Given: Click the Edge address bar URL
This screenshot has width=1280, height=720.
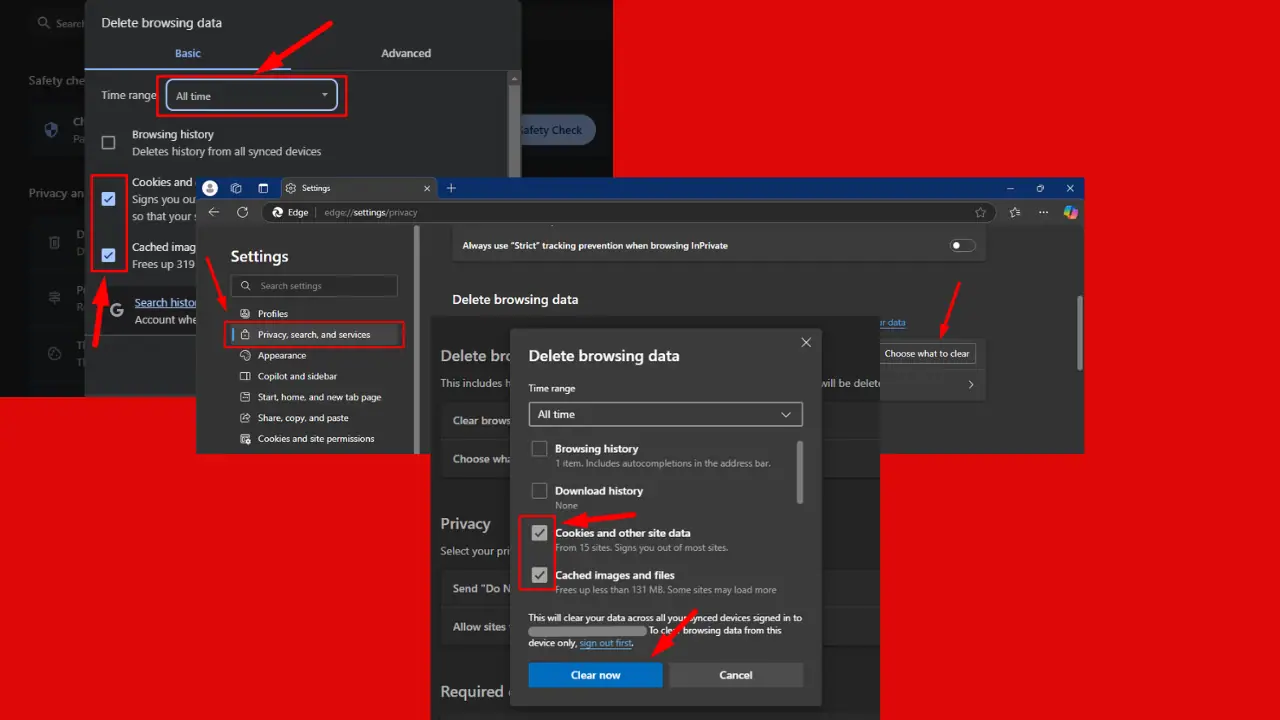Looking at the screenshot, I should [371, 212].
